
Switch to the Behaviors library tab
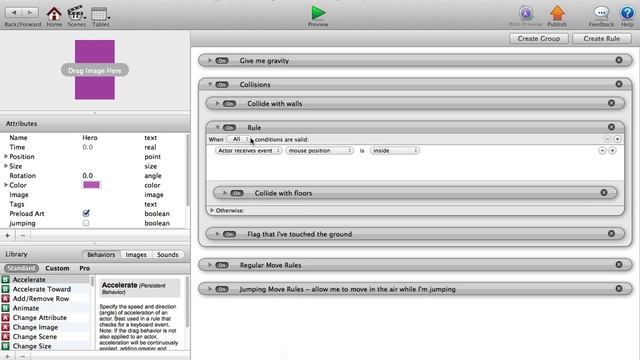(x=101, y=255)
